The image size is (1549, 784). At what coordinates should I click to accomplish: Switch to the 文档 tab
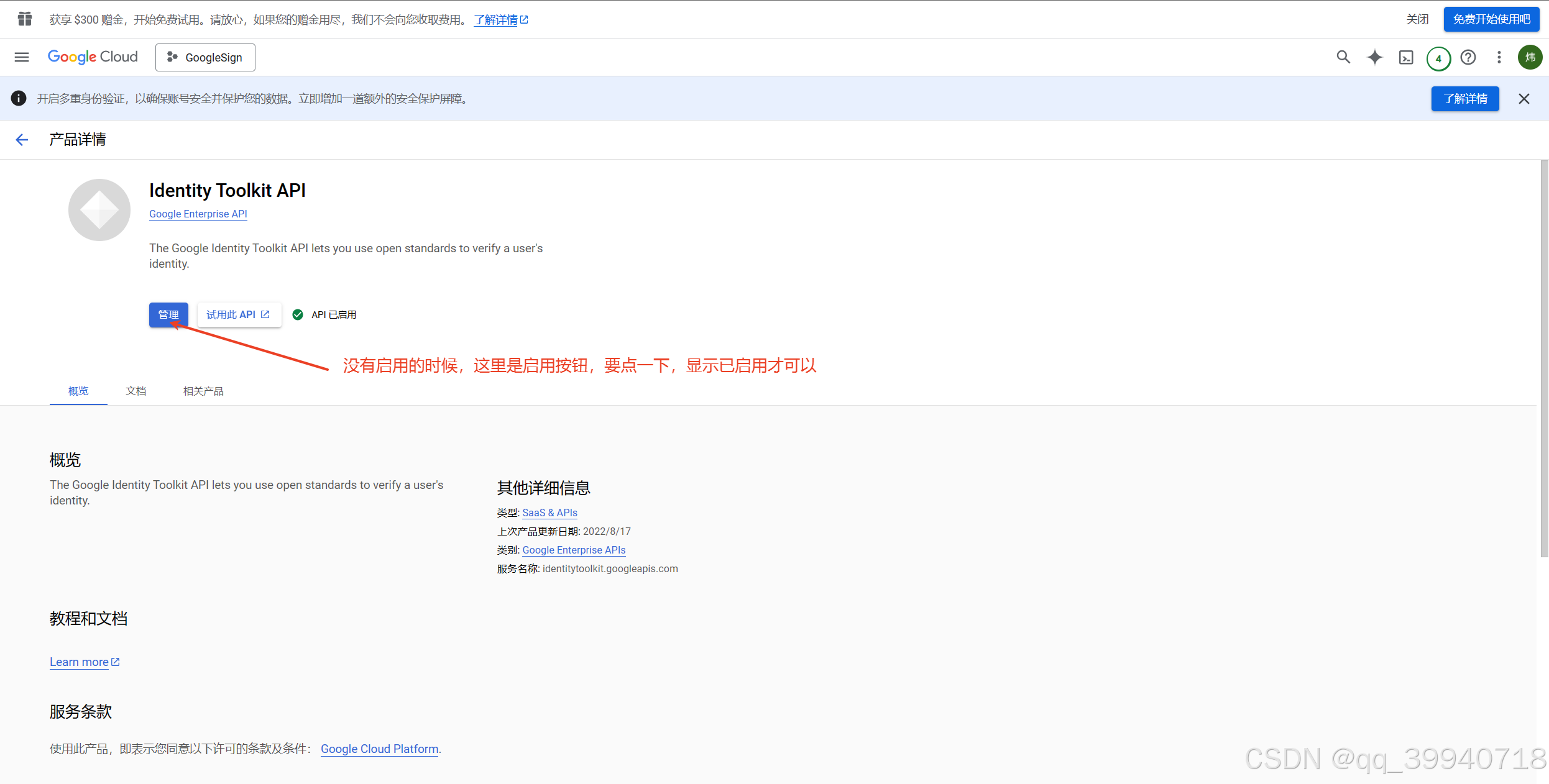136,391
